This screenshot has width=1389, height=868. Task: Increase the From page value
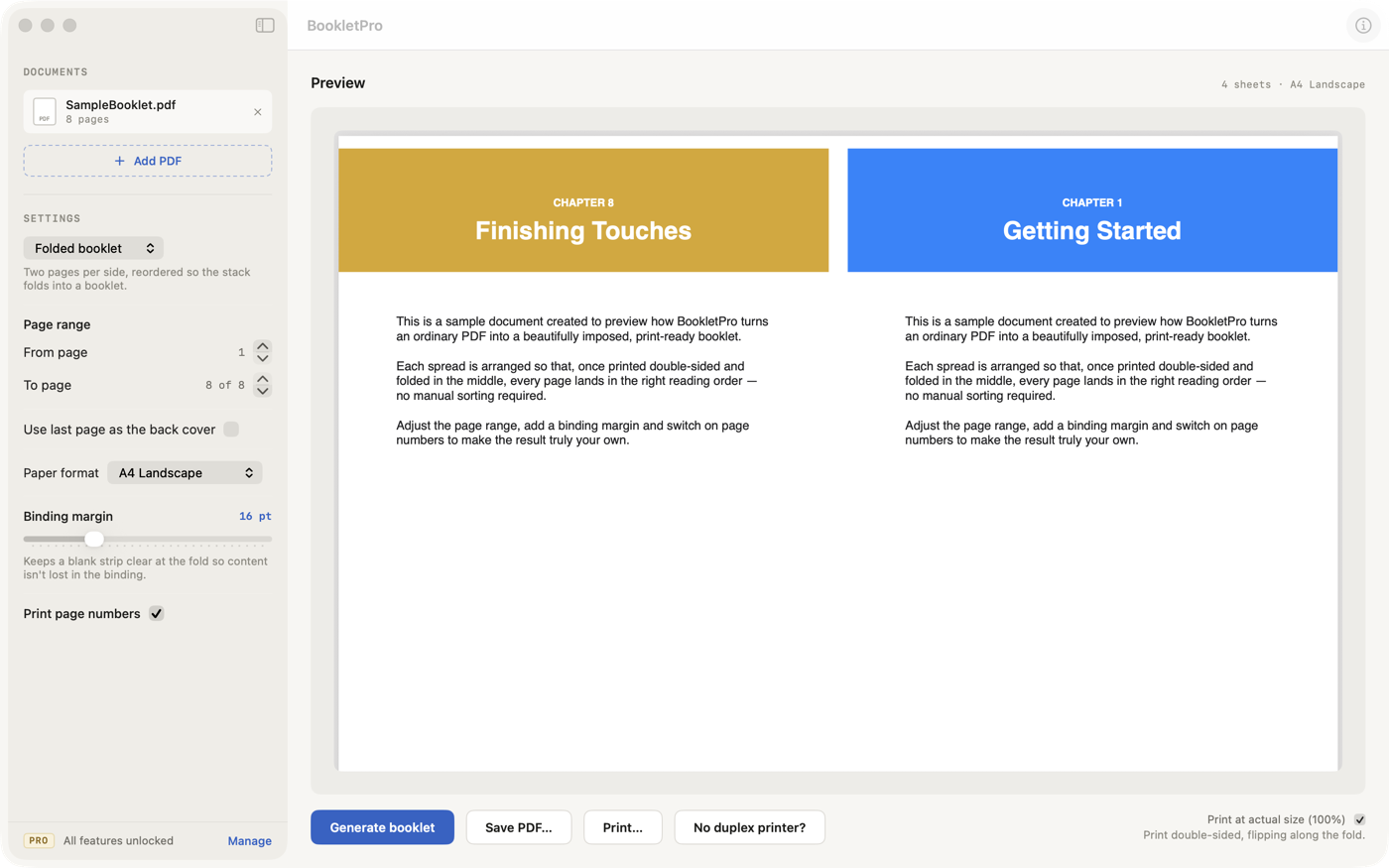262,346
